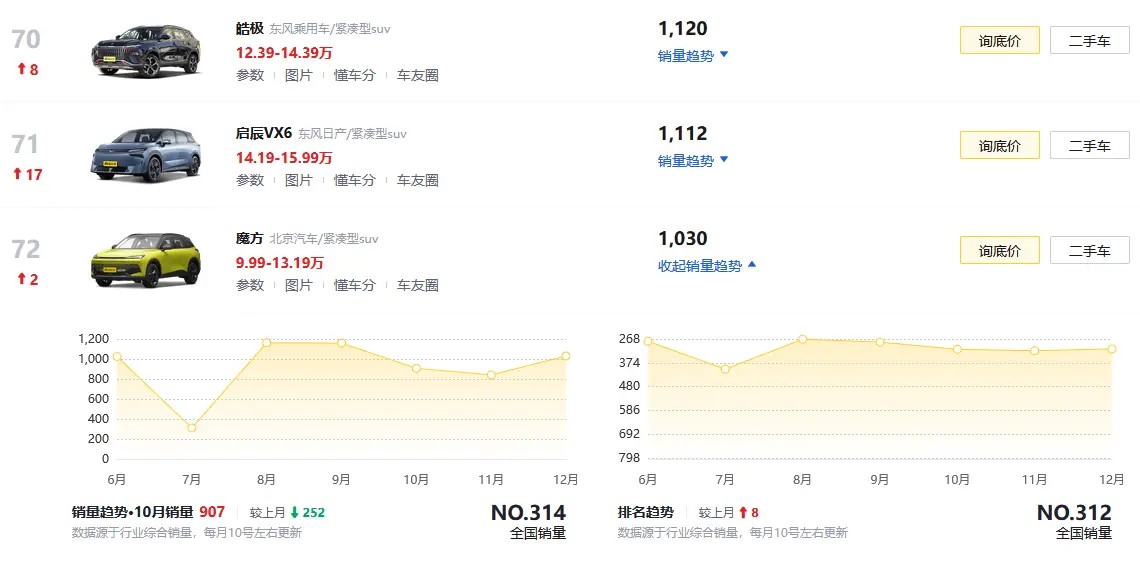Viewport: 1140px width, 564px height.
Task: Click 二手车 button for 启辰VX6
Action: point(1090,145)
